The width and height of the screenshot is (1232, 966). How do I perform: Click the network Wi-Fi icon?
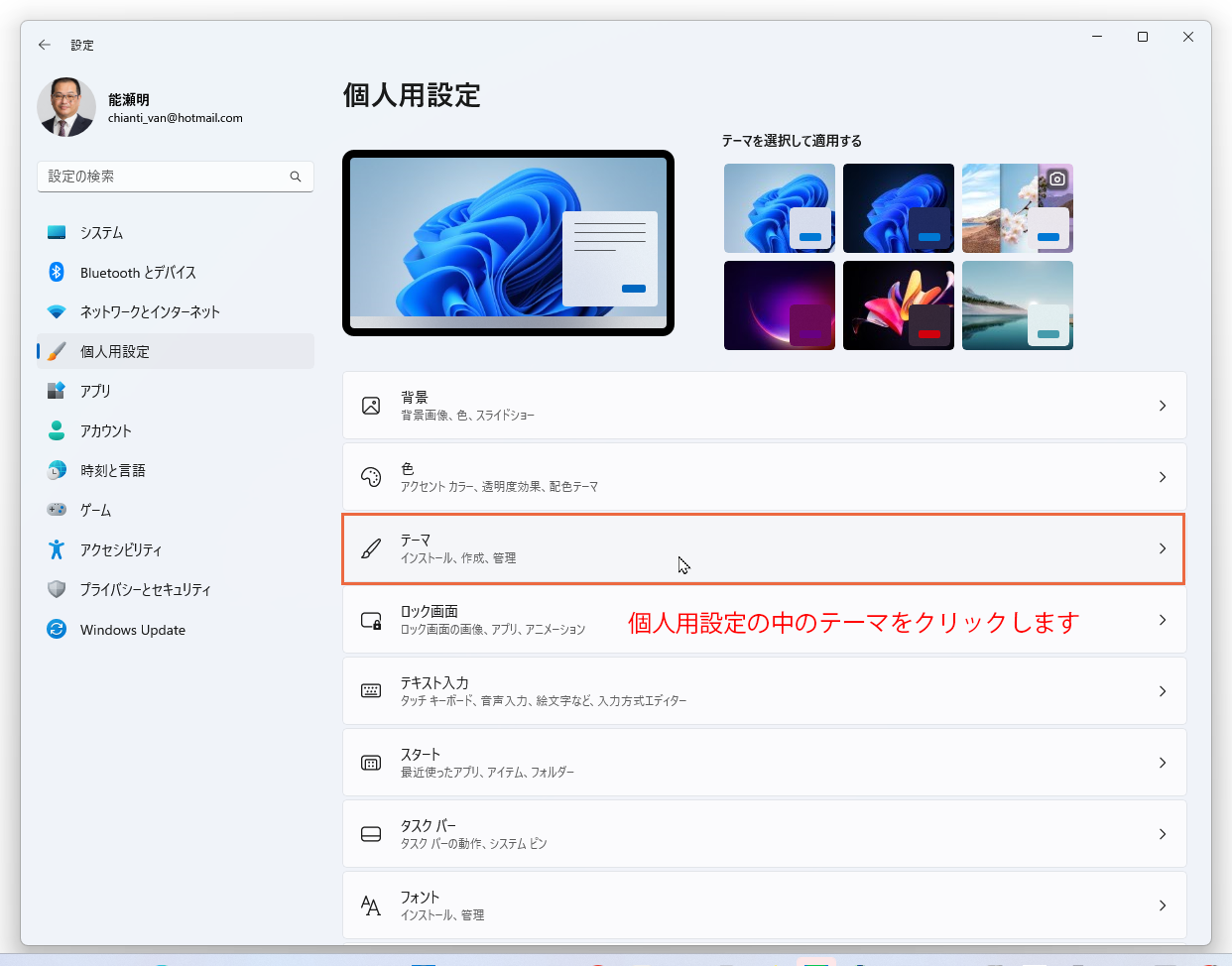tap(57, 311)
